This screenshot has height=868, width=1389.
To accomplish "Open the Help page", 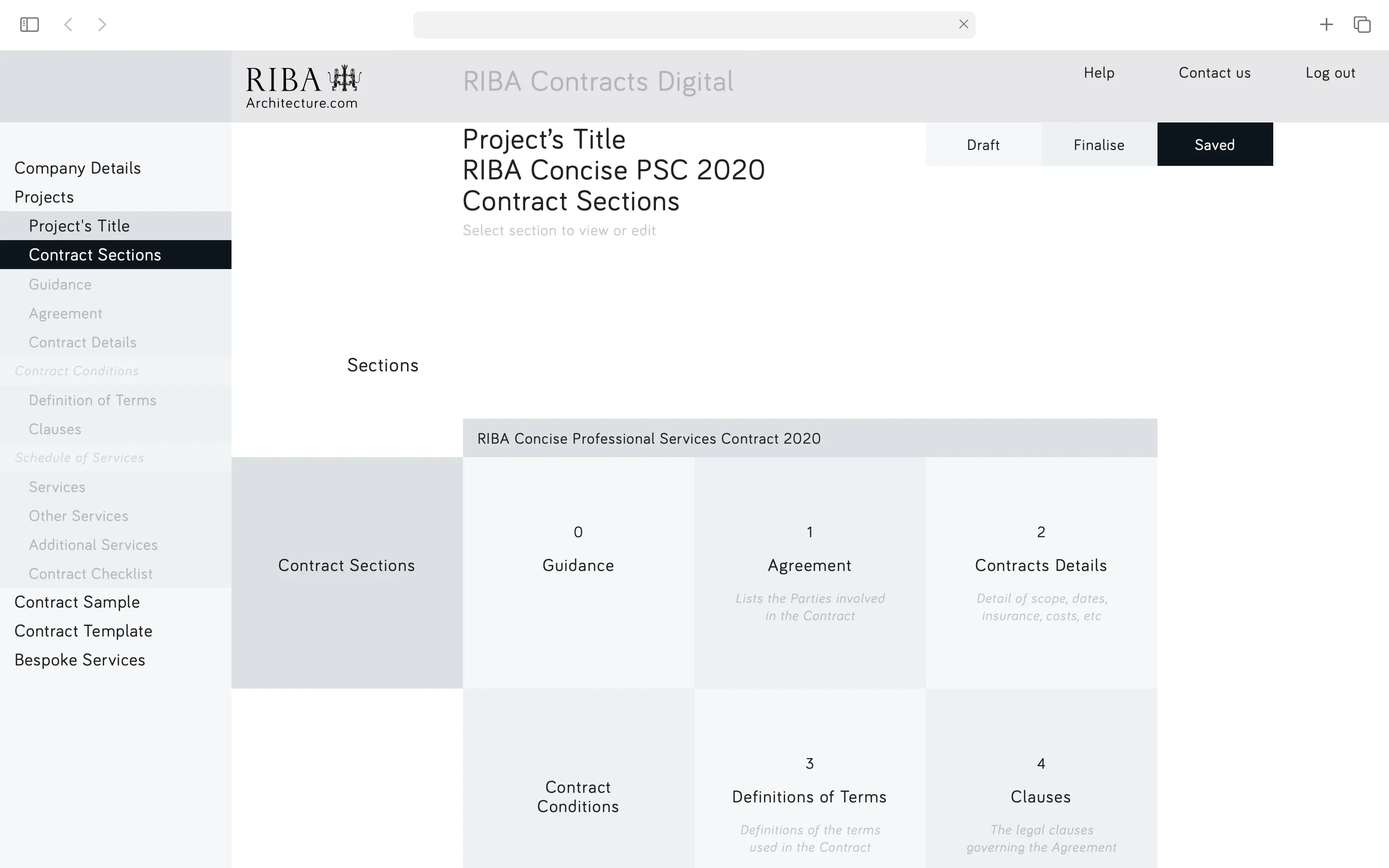I will [x=1099, y=73].
